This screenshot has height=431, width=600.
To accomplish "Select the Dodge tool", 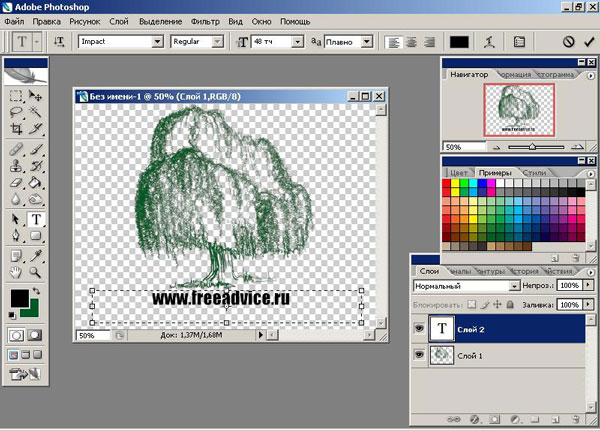I will tap(35, 199).
